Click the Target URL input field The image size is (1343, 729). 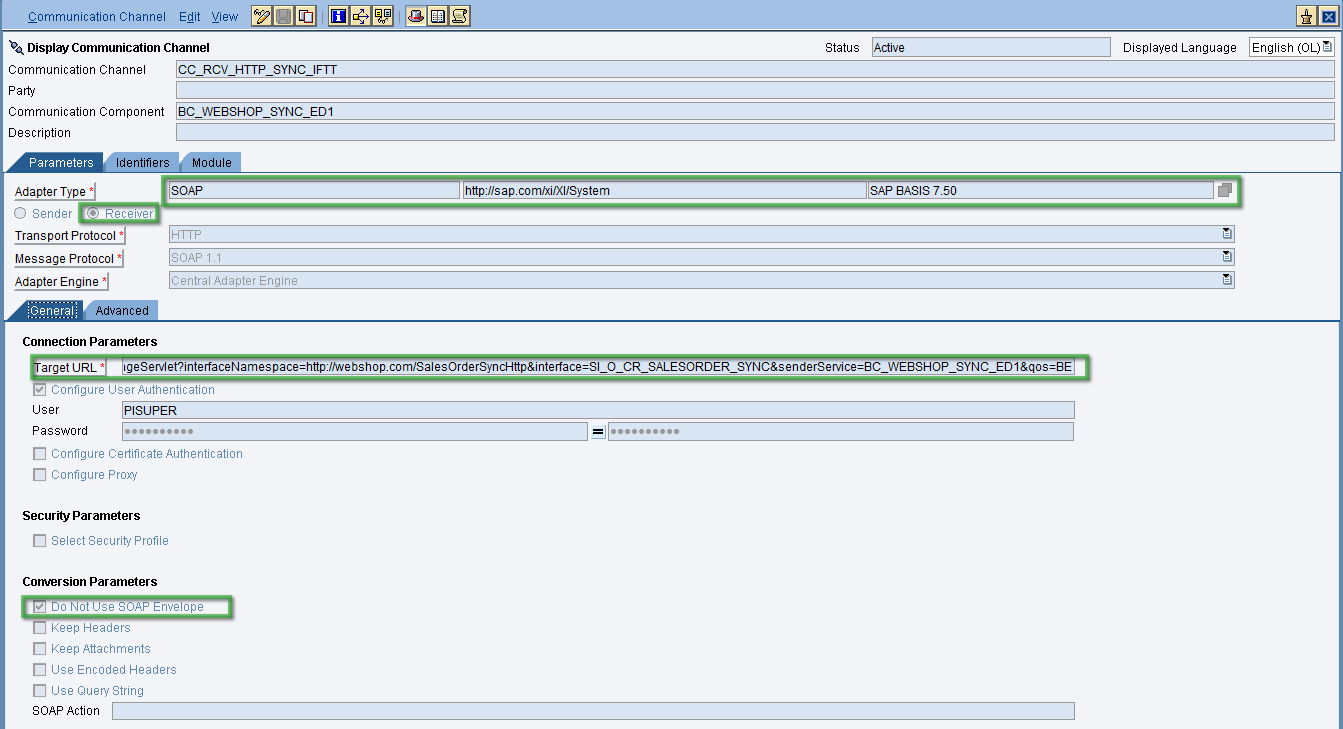(x=597, y=368)
